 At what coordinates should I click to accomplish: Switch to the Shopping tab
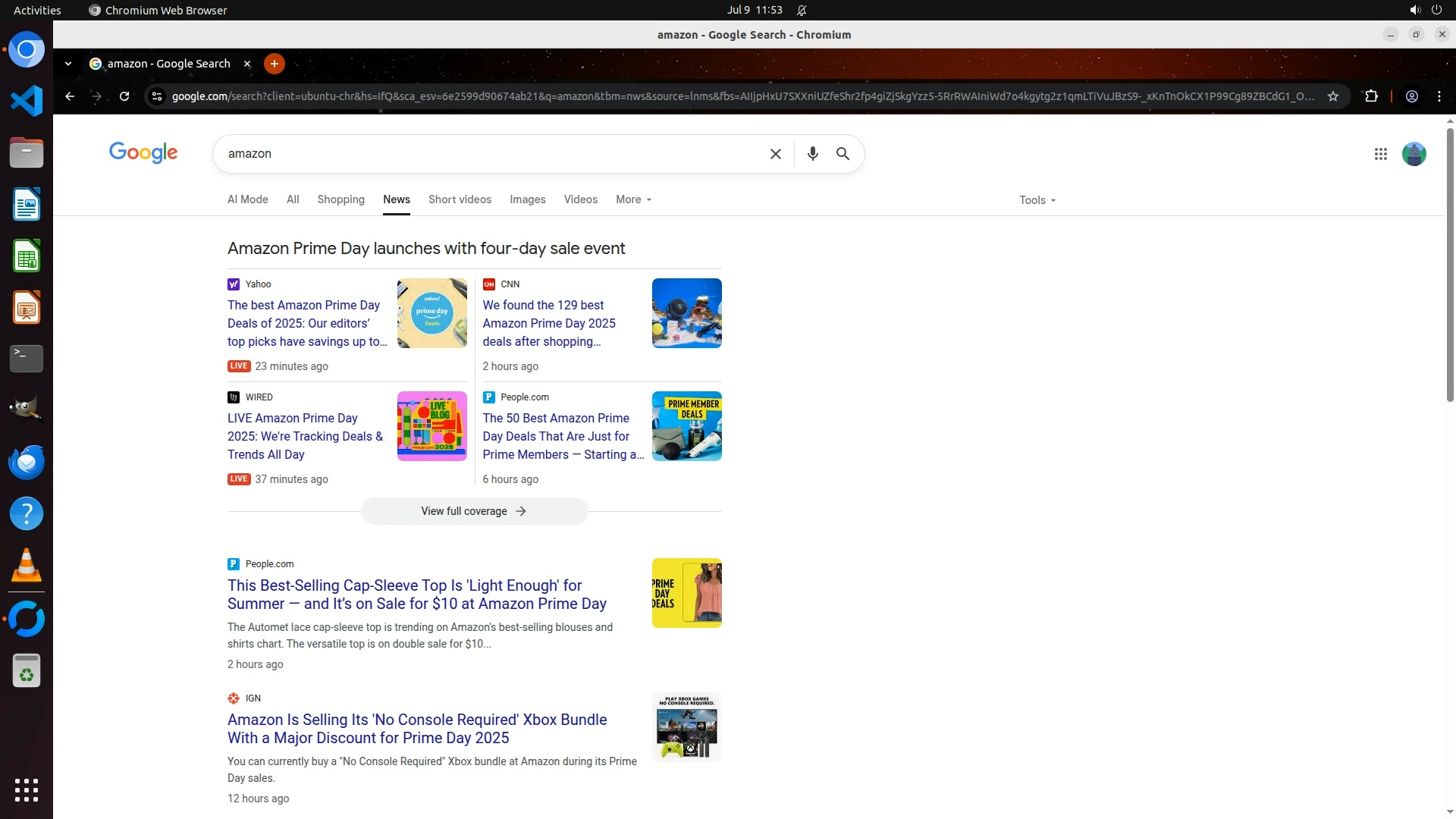[x=340, y=199]
